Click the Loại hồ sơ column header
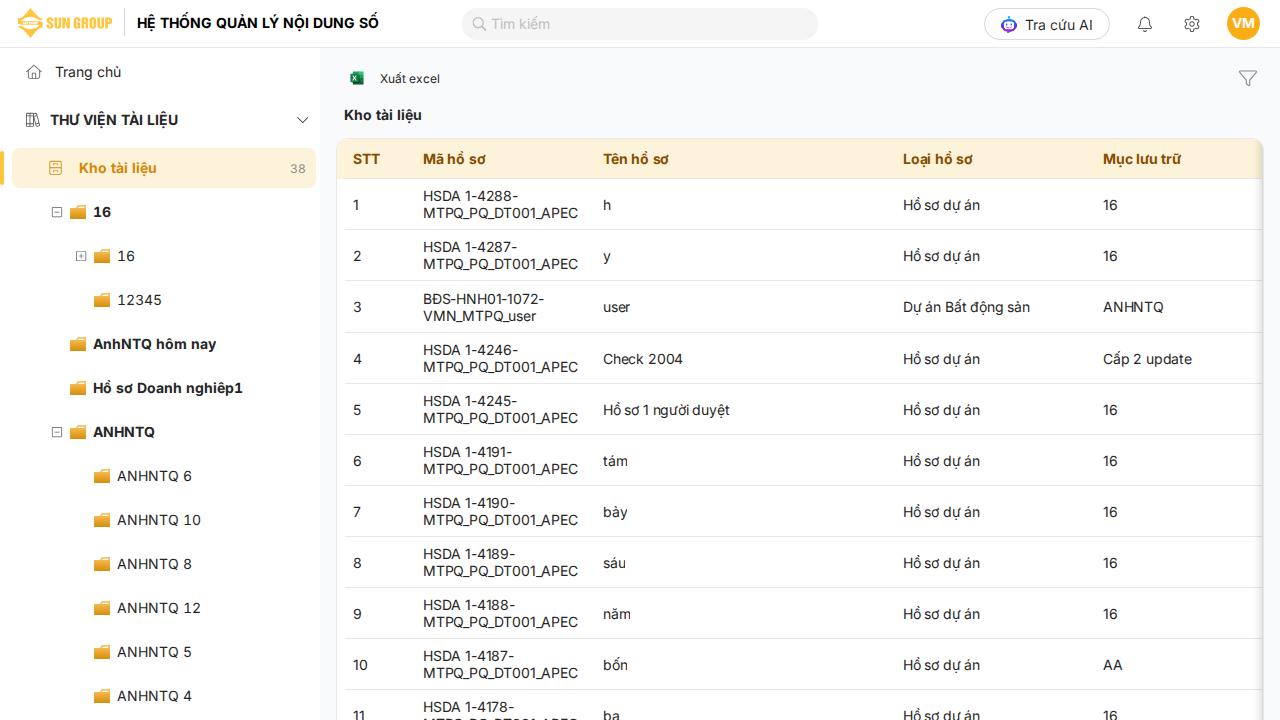The image size is (1280, 720). pyautogui.click(x=938, y=159)
